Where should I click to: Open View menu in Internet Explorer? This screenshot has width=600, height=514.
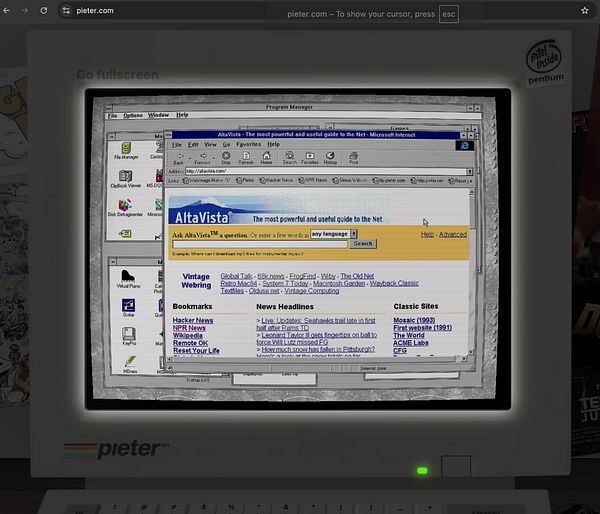click(210, 145)
